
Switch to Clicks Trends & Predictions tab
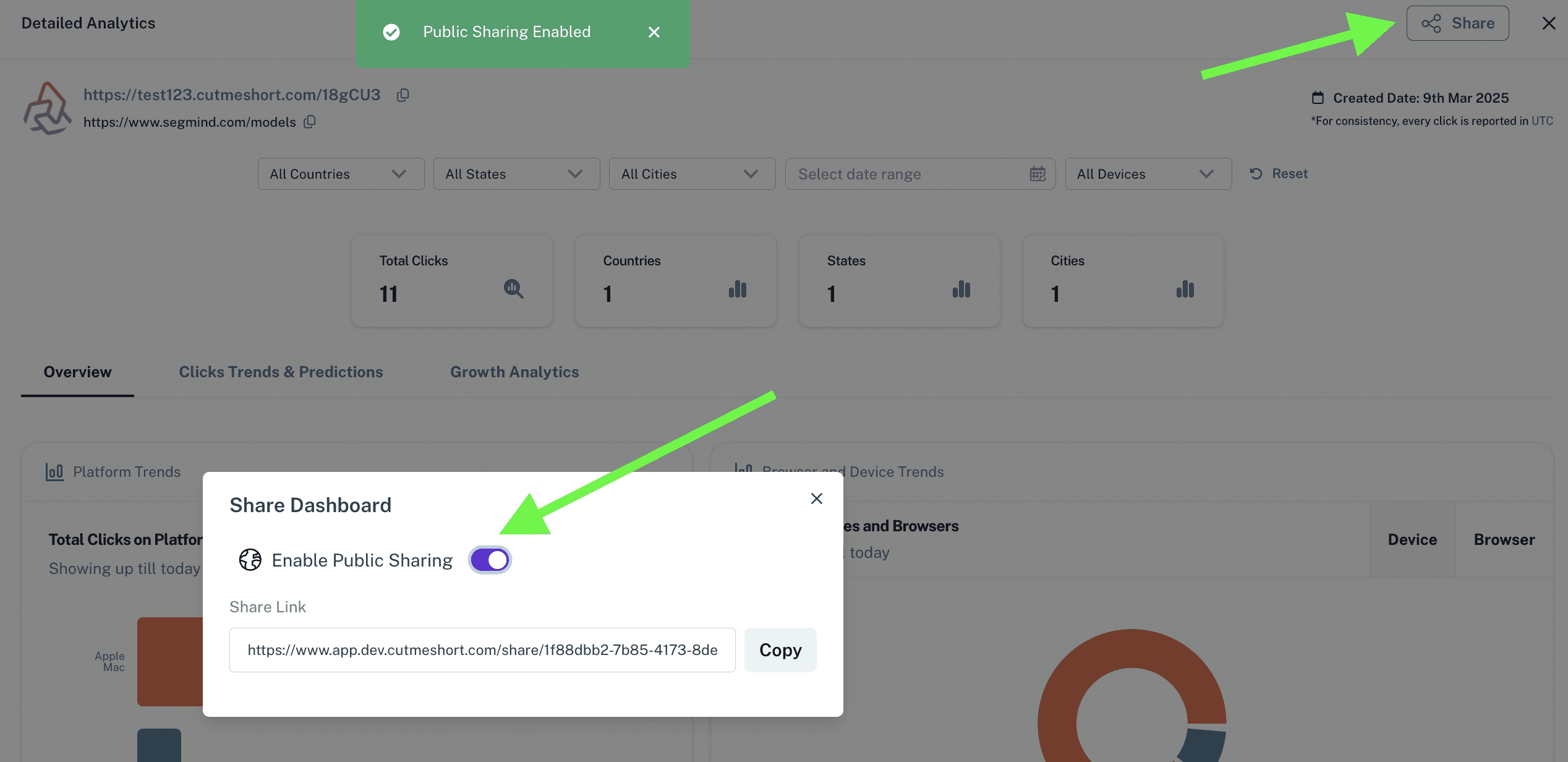tap(281, 372)
